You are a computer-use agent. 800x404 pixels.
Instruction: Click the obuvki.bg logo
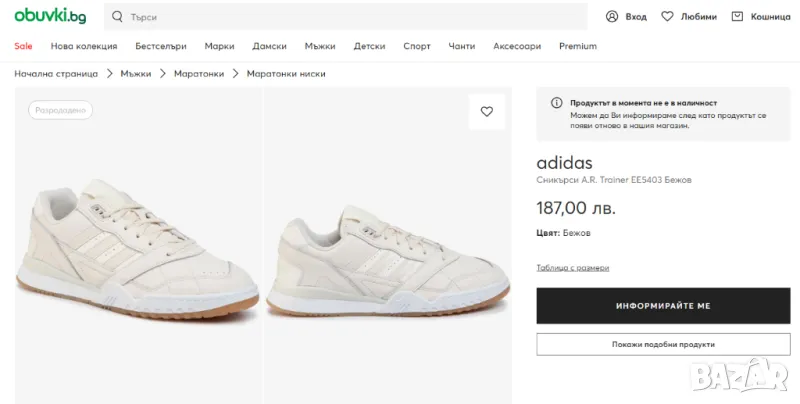click(50, 16)
